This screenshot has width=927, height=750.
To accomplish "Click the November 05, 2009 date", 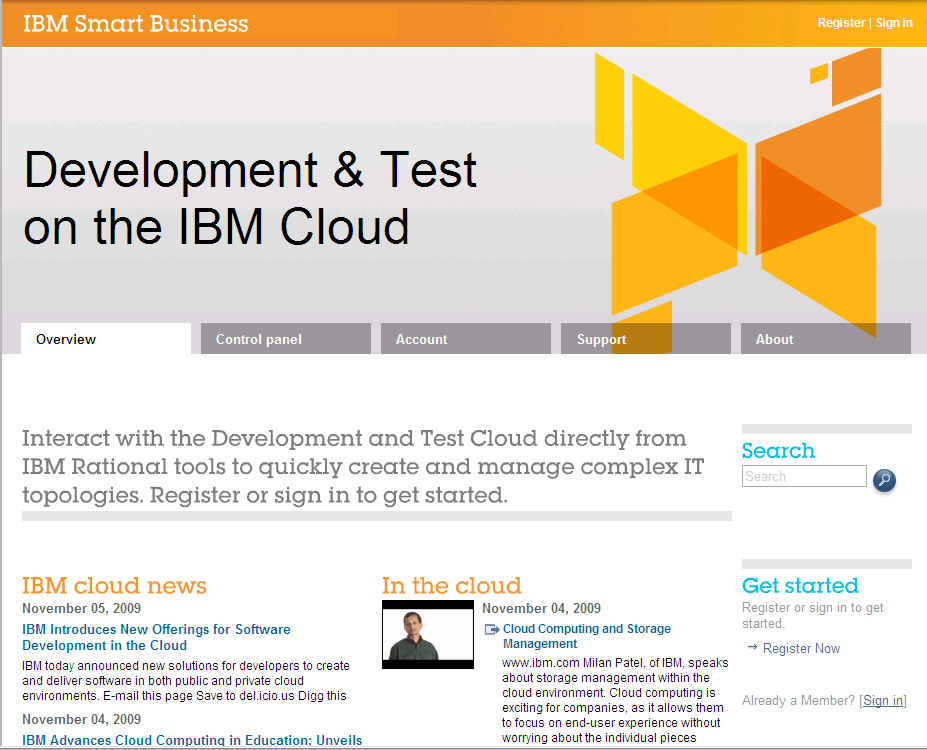I will [x=82, y=608].
